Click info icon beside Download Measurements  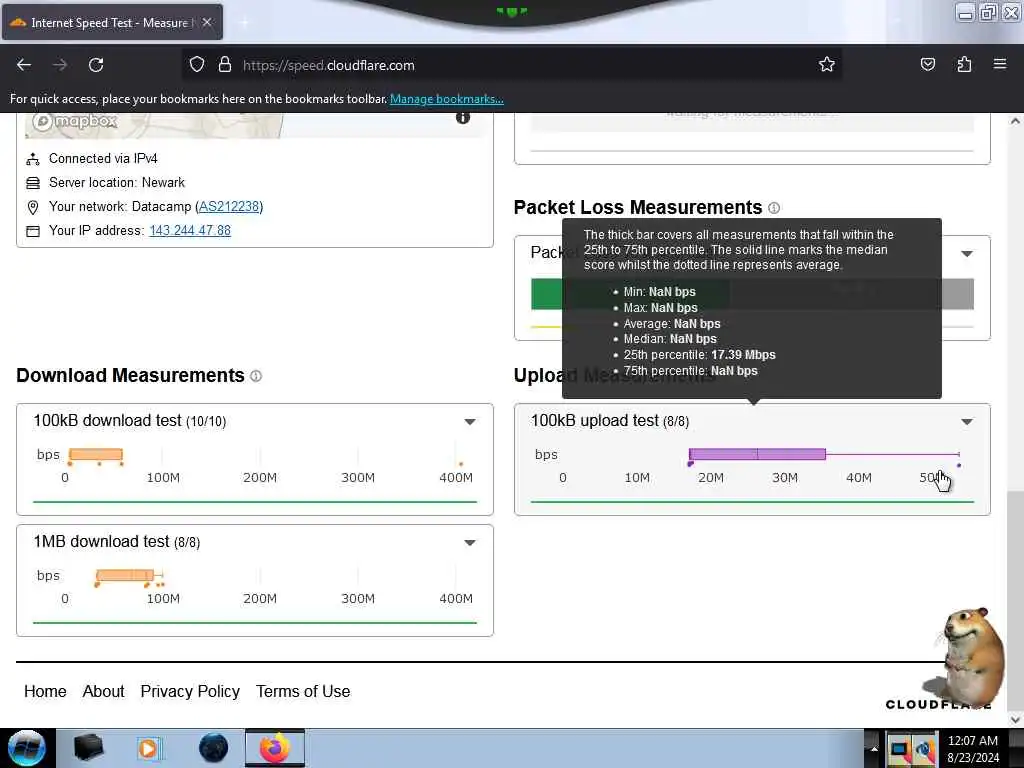click(x=256, y=376)
